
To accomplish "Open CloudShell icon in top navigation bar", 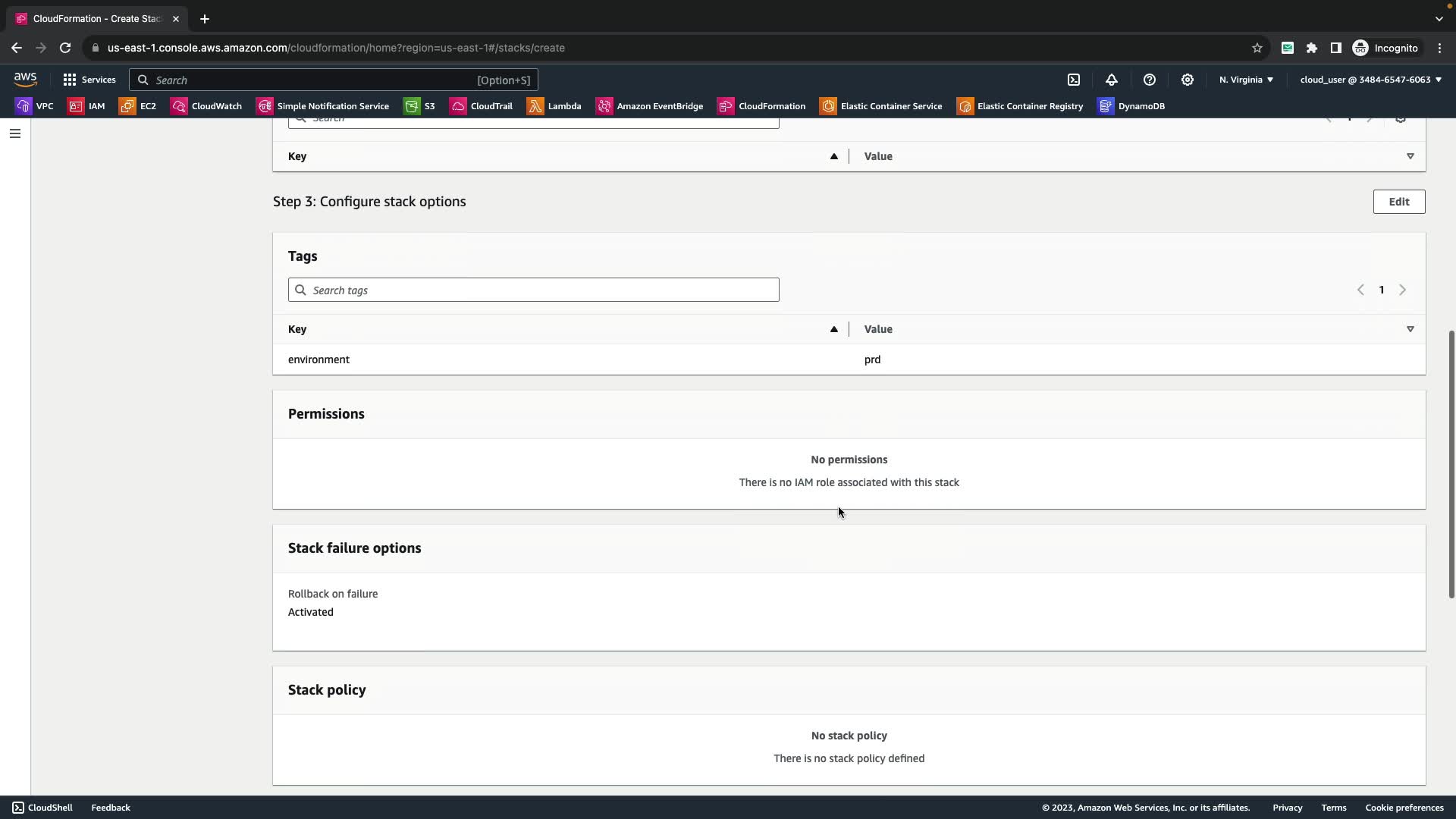I will [x=1074, y=80].
